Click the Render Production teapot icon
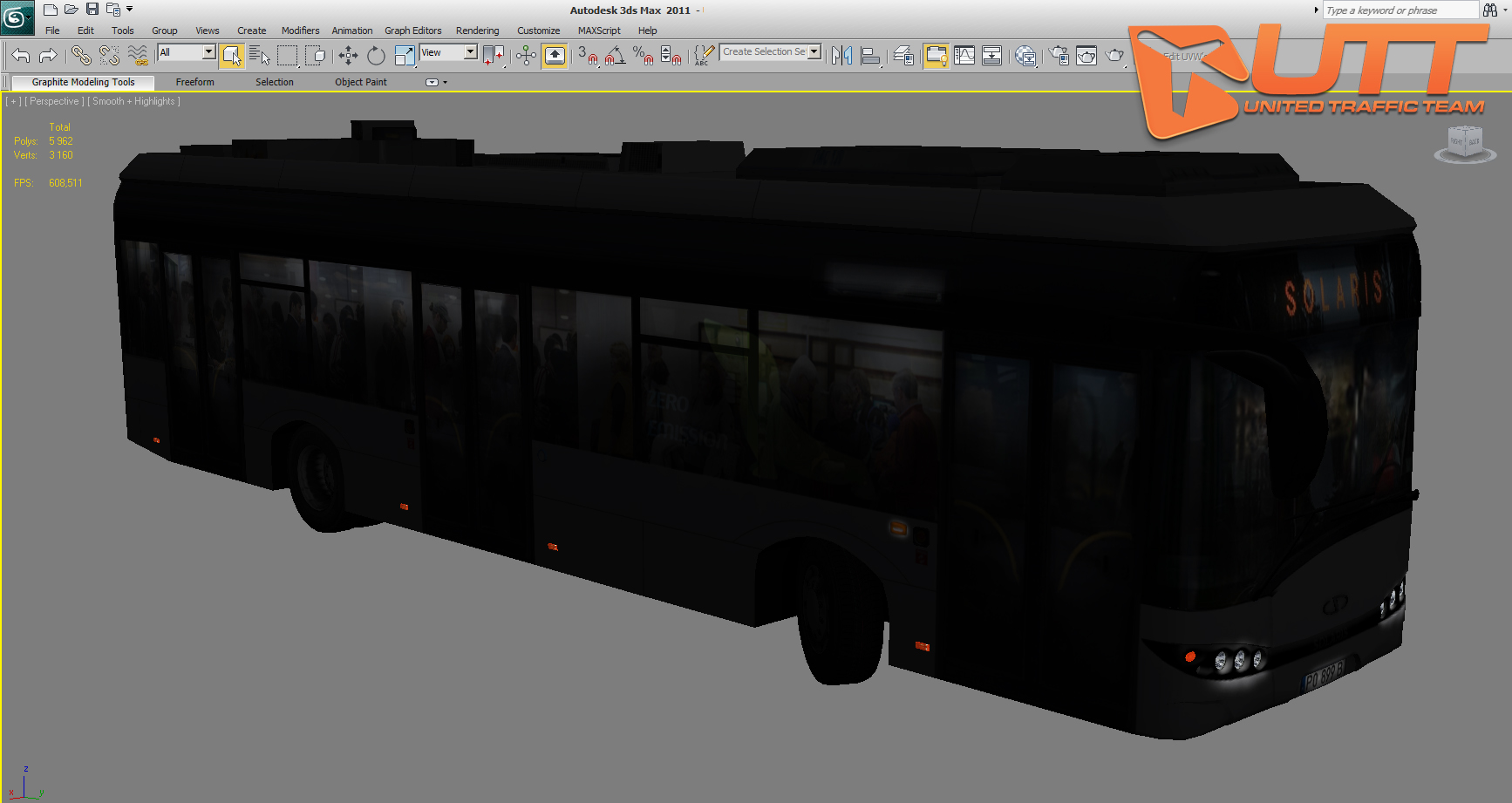 click(1115, 56)
